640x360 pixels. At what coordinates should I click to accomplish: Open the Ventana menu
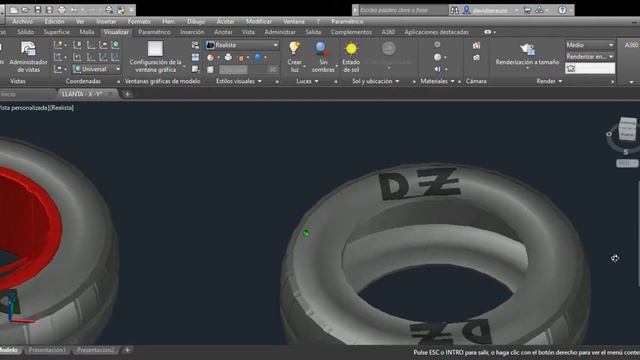coord(294,21)
